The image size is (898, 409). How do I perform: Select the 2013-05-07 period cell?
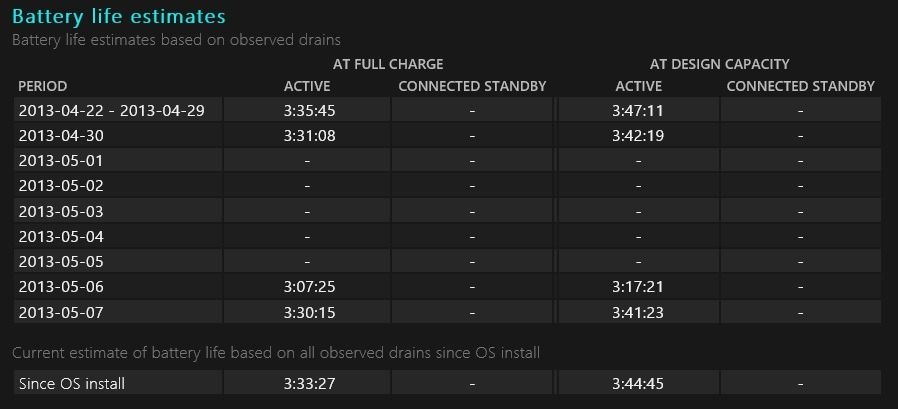pos(118,312)
